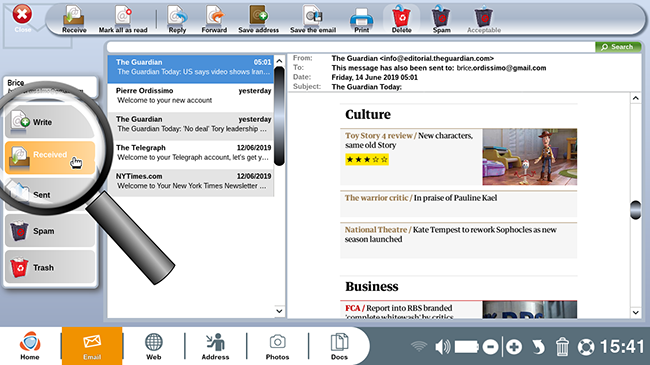This screenshot has width=650, height=365.
Task: Click the Wi-Fi status icon
Action: [x=419, y=346]
